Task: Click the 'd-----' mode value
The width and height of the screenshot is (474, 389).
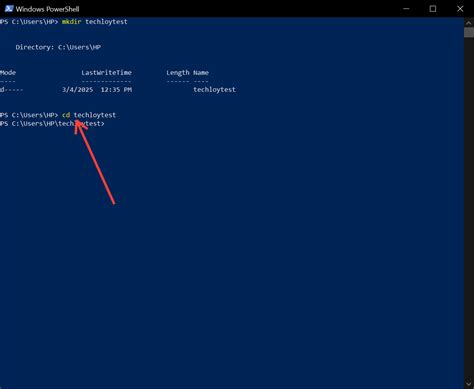Action: (11, 89)
